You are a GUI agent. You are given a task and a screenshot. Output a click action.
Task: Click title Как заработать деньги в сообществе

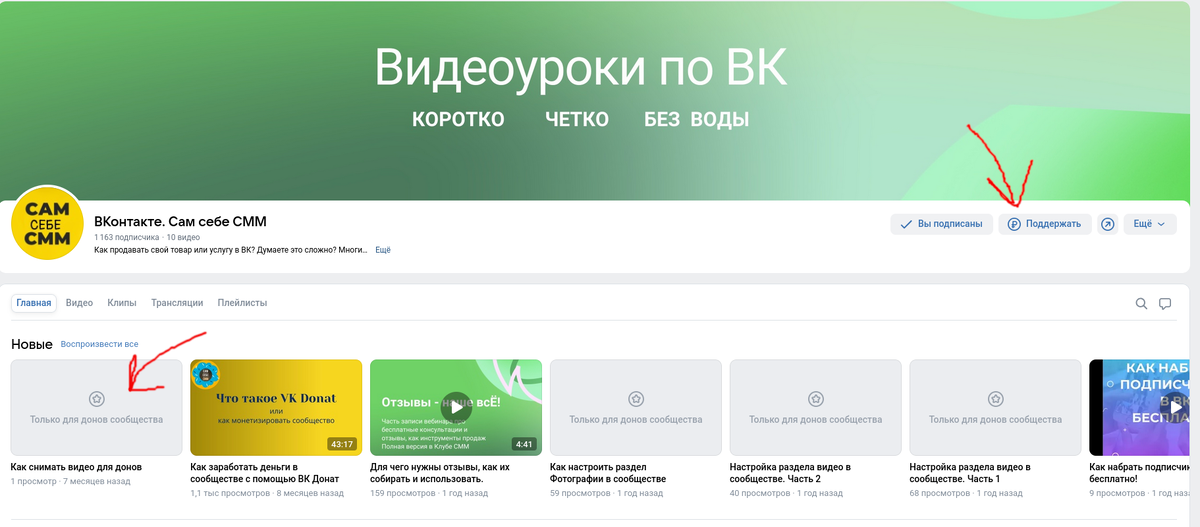coord(265,473)
